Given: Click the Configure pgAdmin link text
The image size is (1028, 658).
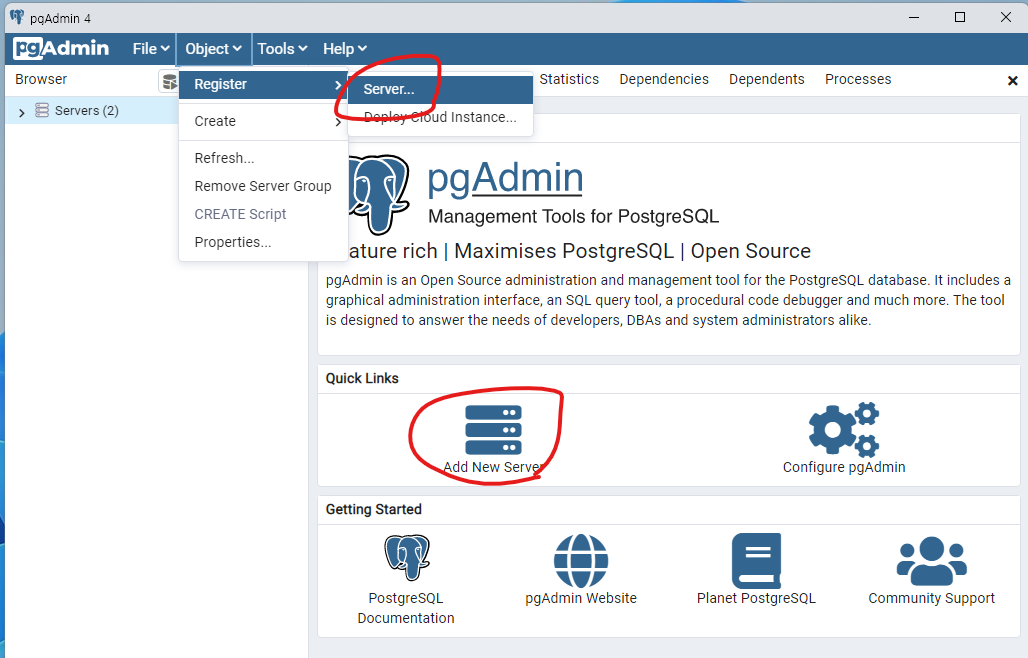Looking at the screenshot, I should (844, 467).
